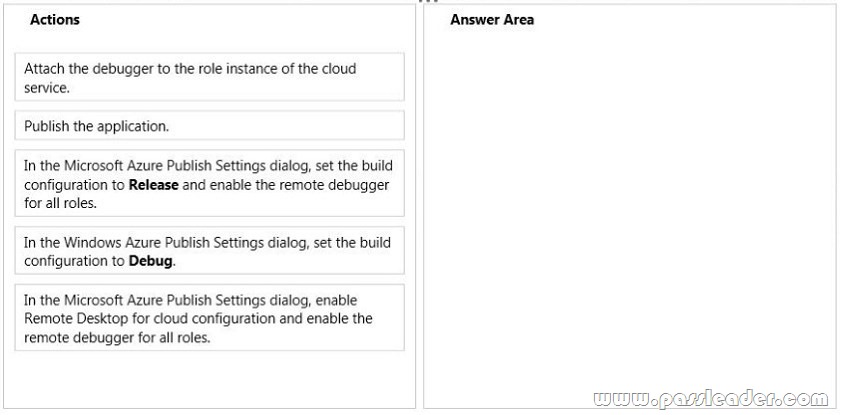This screenshot has height=415, width=841.
Task: Click the bold word Release
Action: pos(153,185)
